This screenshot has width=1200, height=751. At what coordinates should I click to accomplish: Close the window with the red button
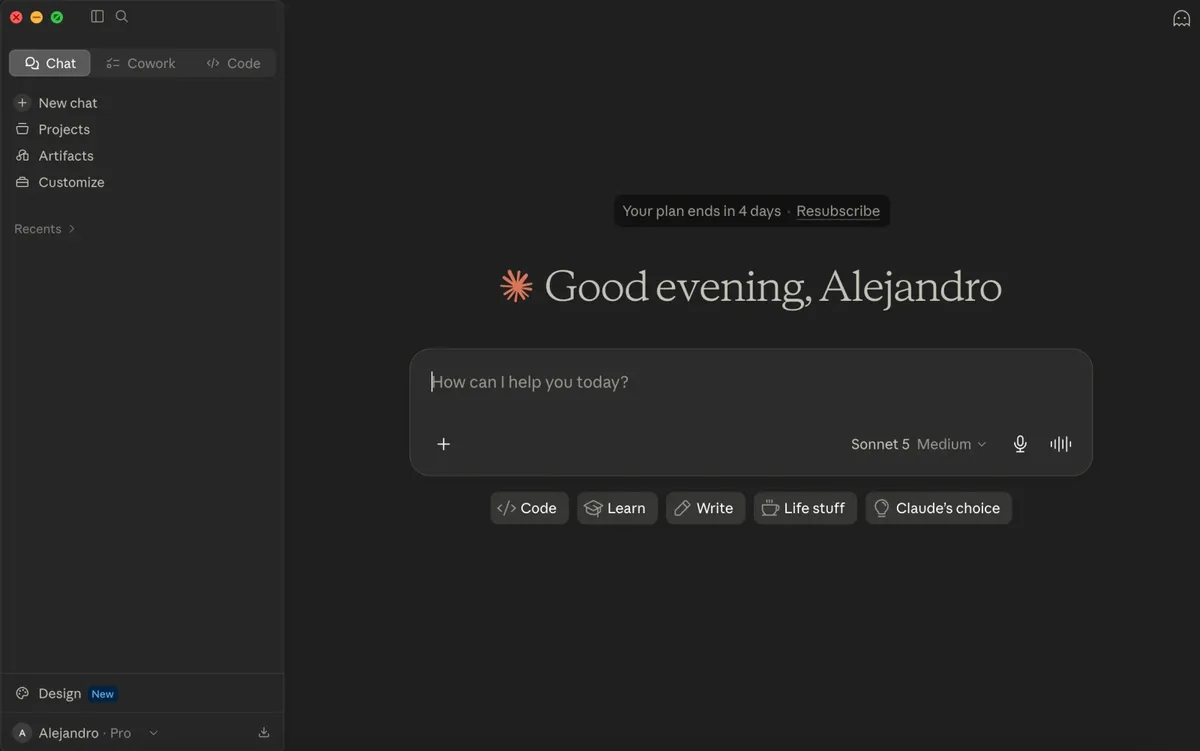16,17
